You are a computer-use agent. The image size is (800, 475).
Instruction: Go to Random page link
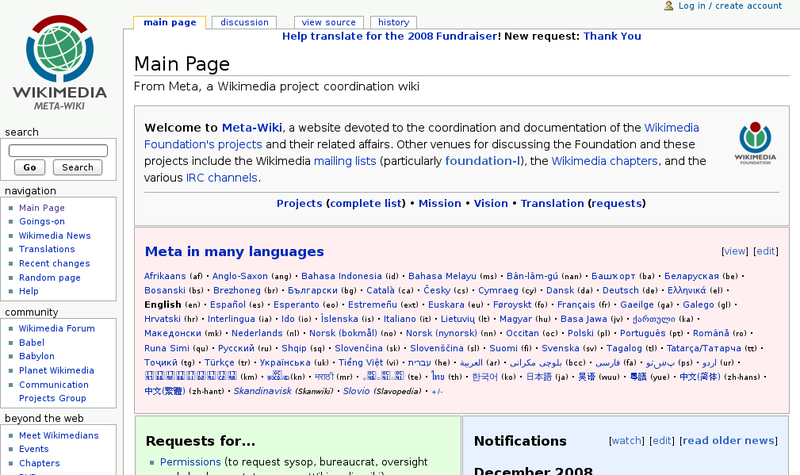coord(49,277)
